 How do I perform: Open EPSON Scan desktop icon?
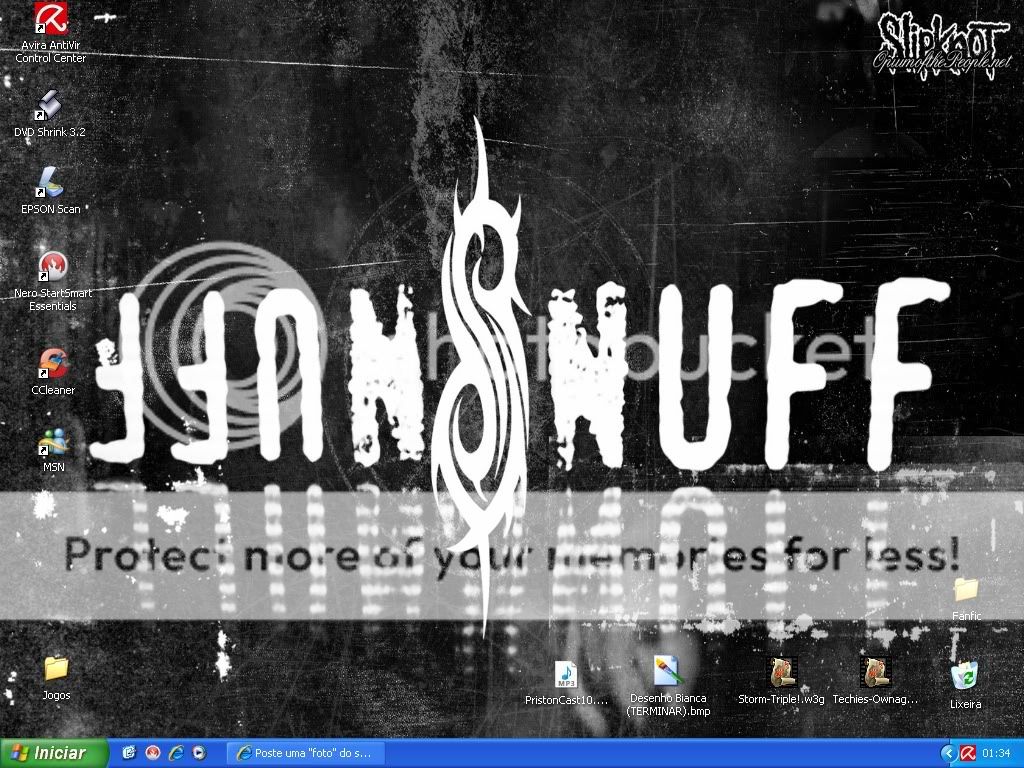coord(50,191)
